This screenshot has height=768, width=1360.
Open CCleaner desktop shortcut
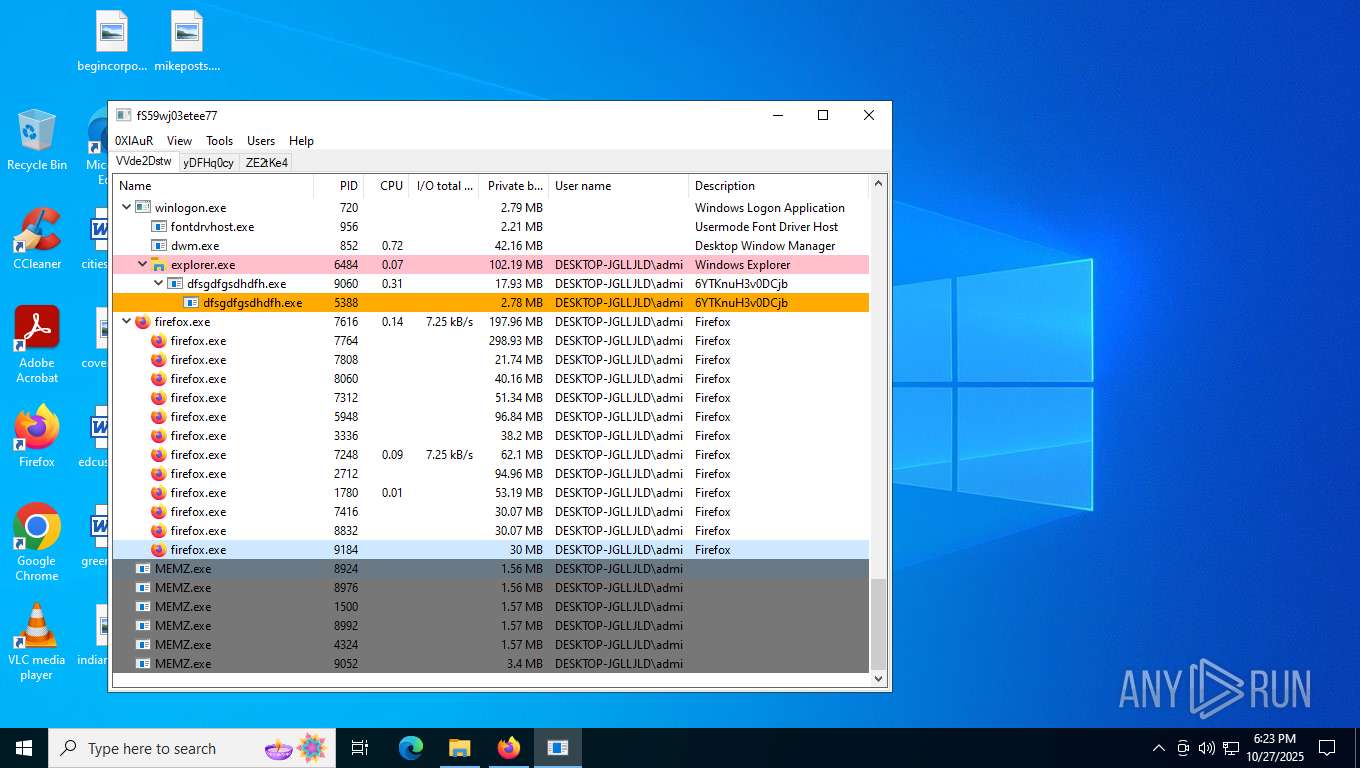[x=37, y=239]
